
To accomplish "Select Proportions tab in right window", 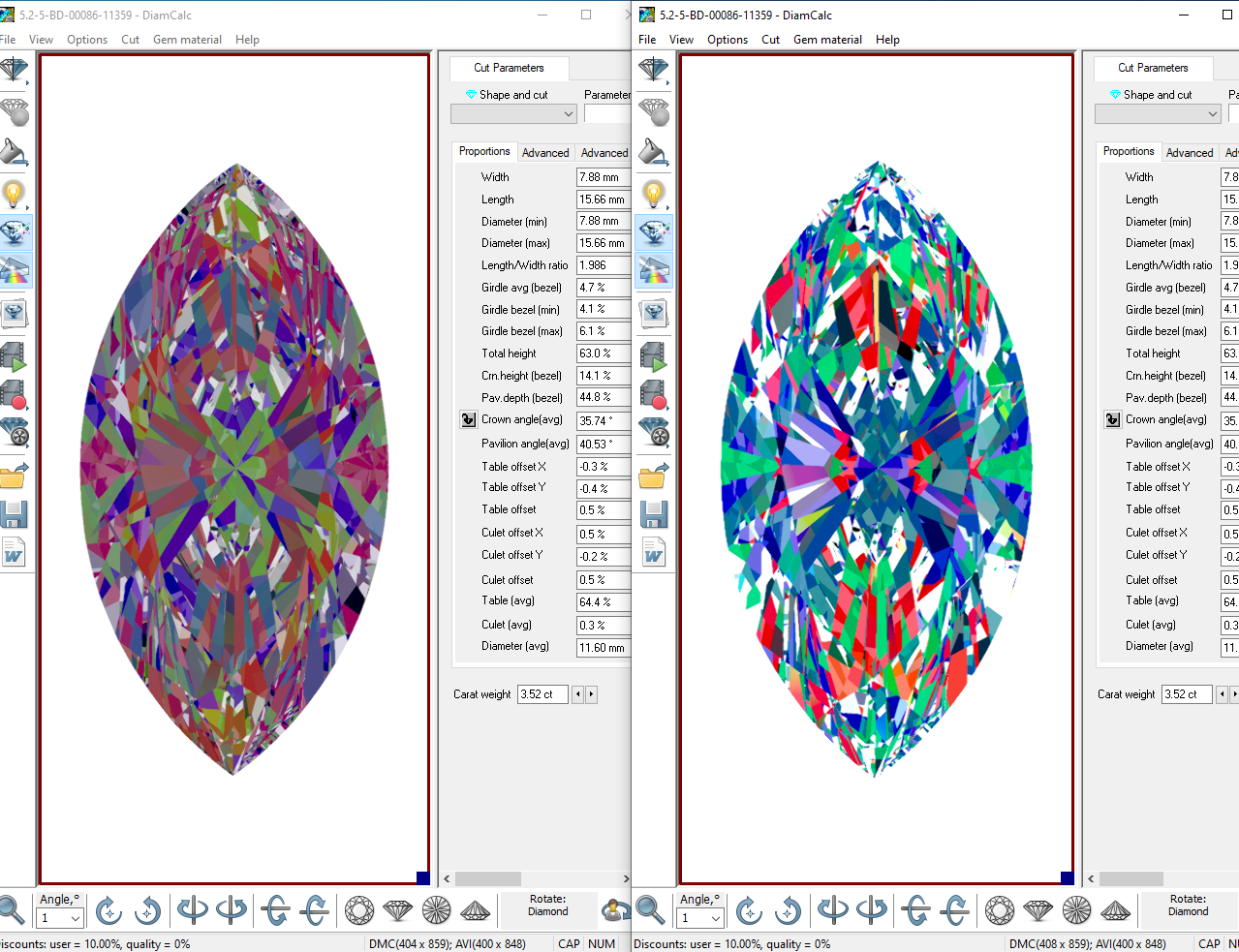I will pyautogui.click(x=1129, y=151).
